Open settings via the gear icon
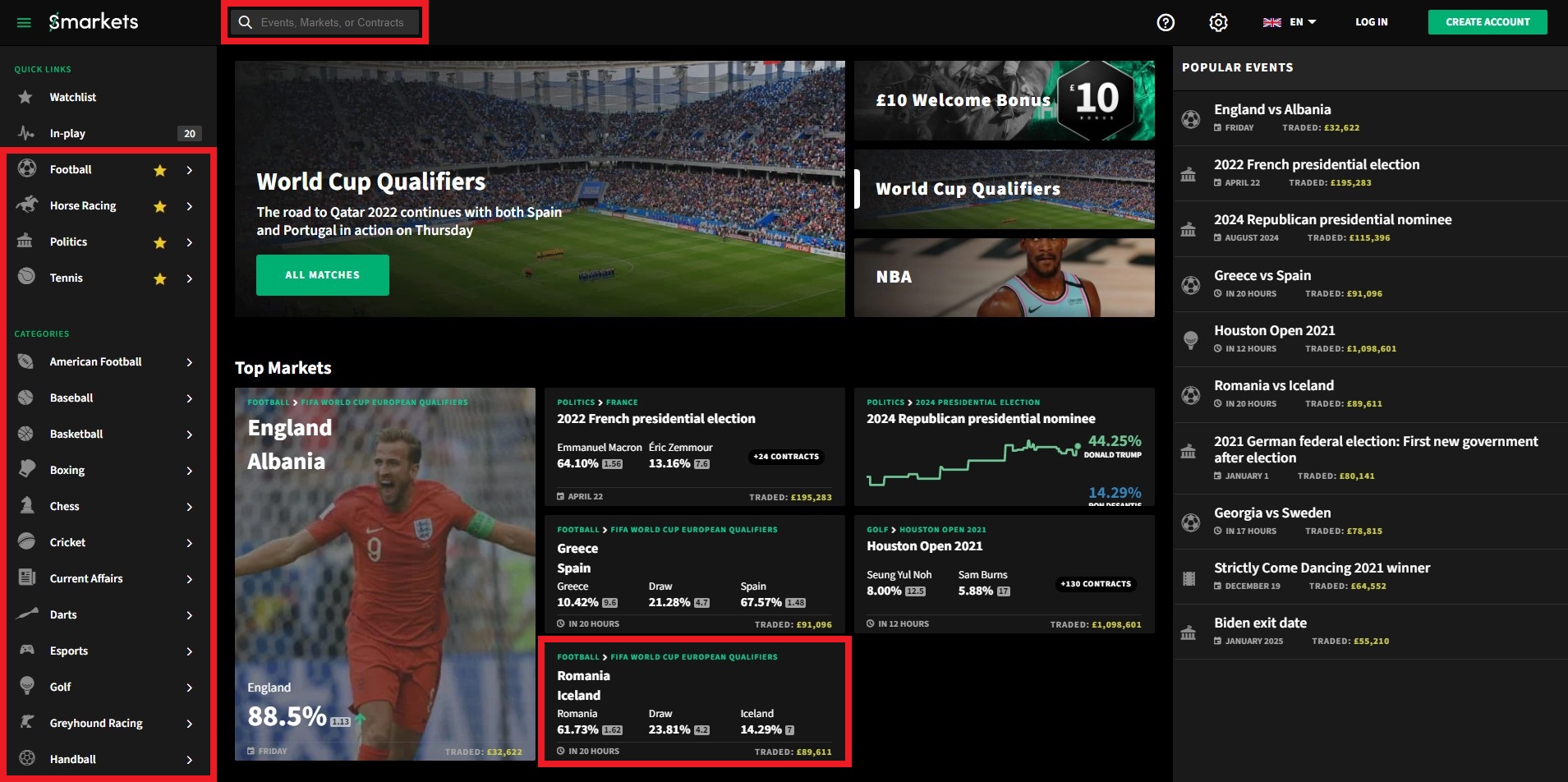Screen dimensions: 1568x782 pos(1218,22)
